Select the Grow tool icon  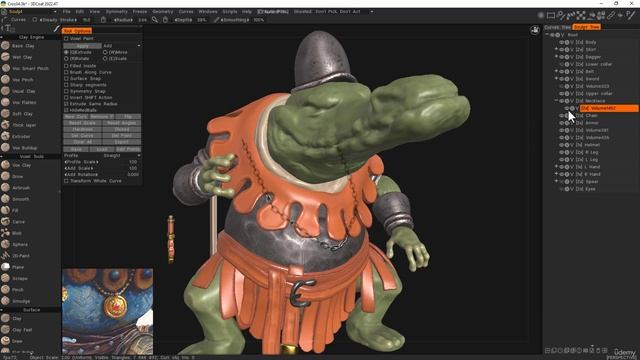pos(5,176)
